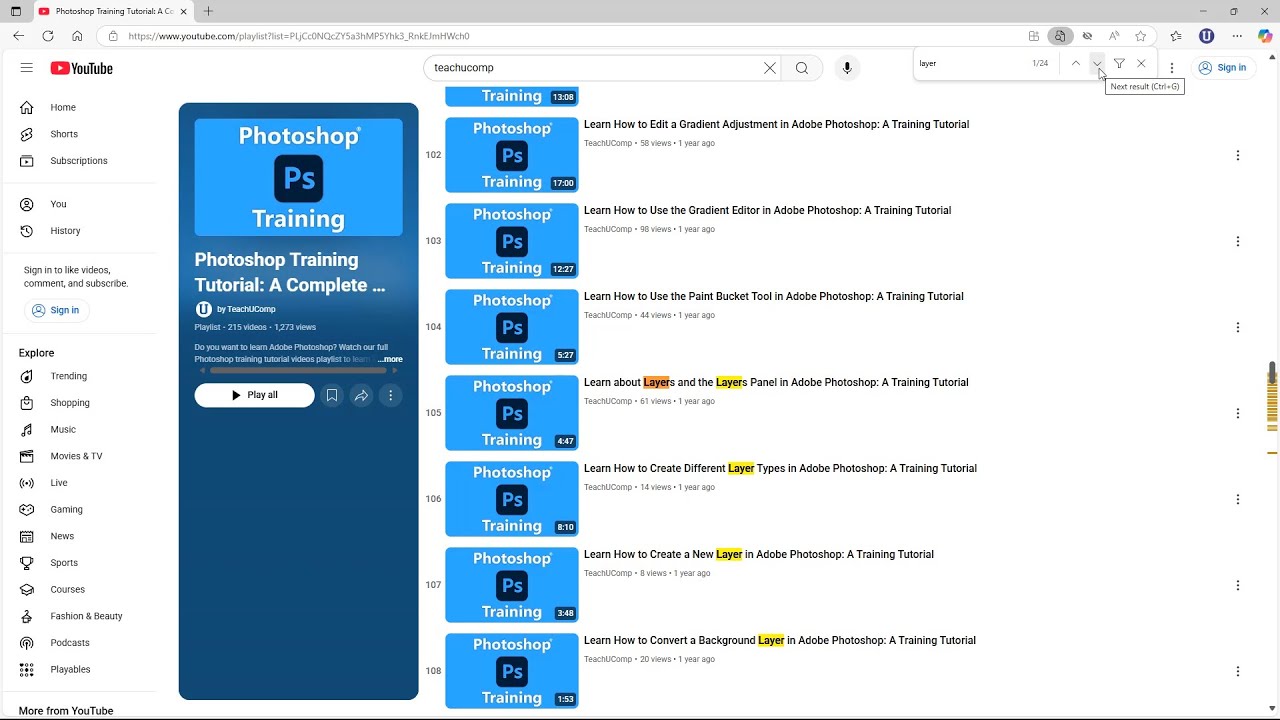Jump to next find result
The image size is (1280, 720).
tap(1097, 63)
